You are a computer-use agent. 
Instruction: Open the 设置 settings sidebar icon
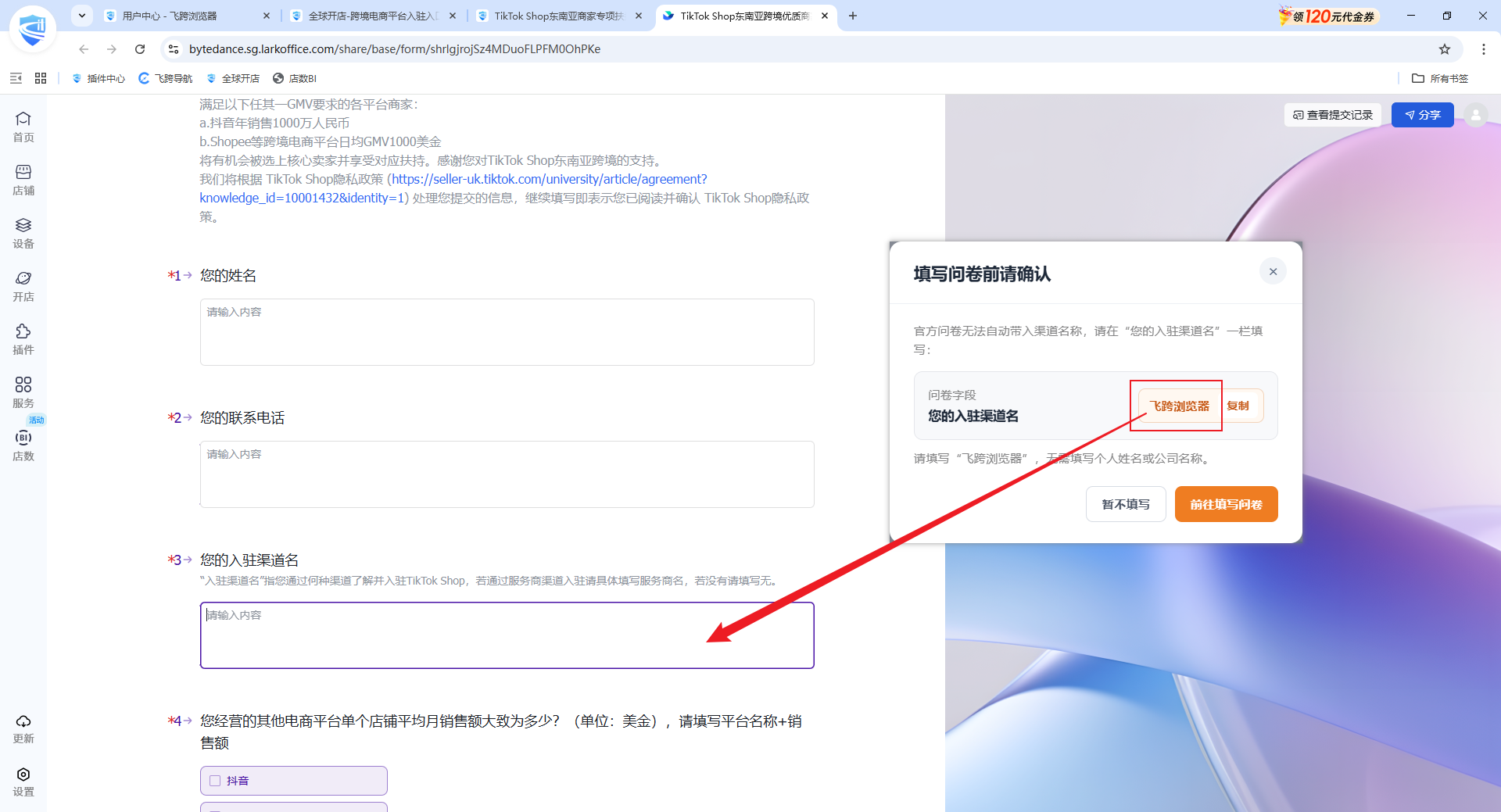click(x=23, y=782)
